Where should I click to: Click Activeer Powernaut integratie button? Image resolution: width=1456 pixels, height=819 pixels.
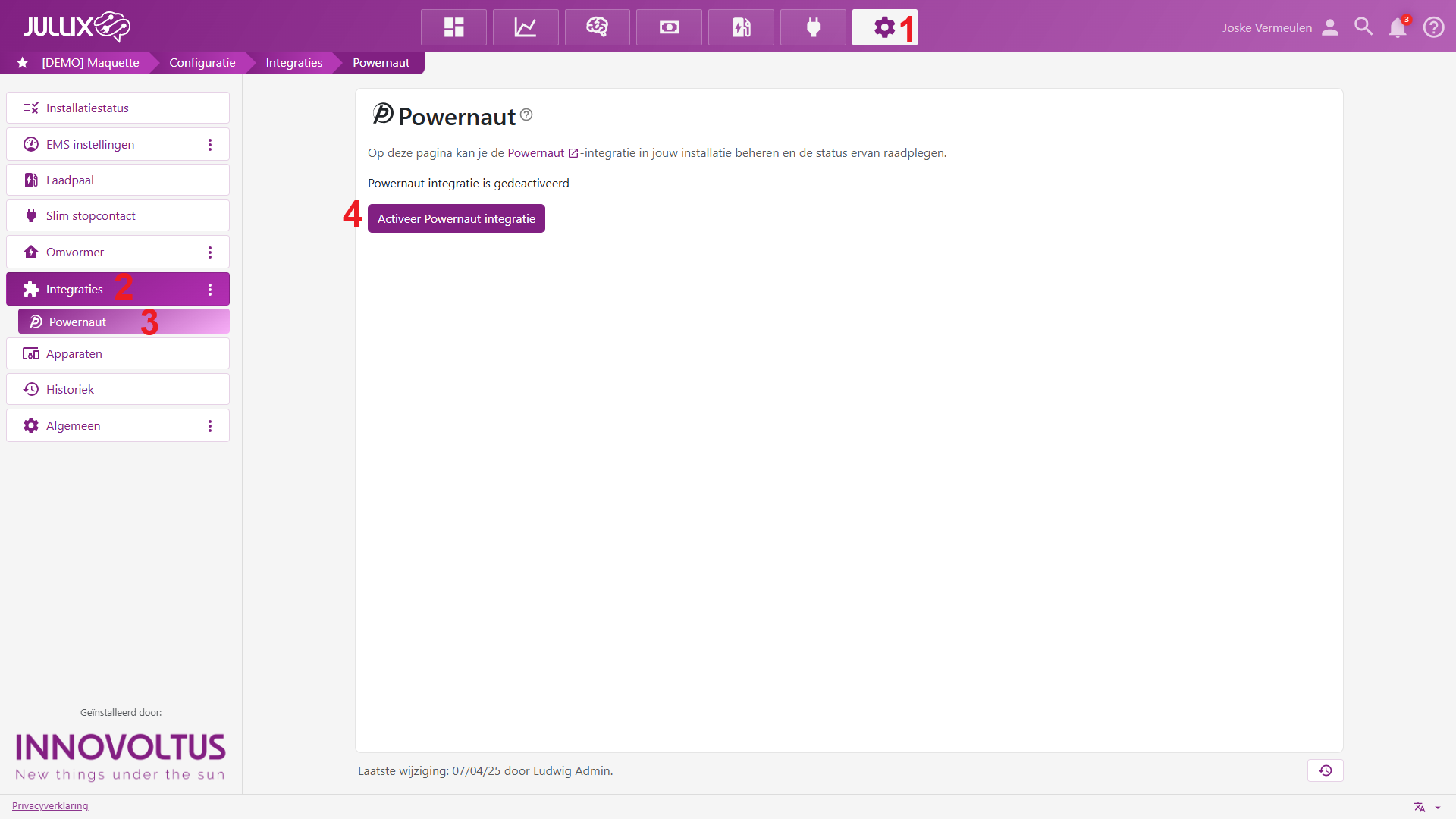pos(456,218)
